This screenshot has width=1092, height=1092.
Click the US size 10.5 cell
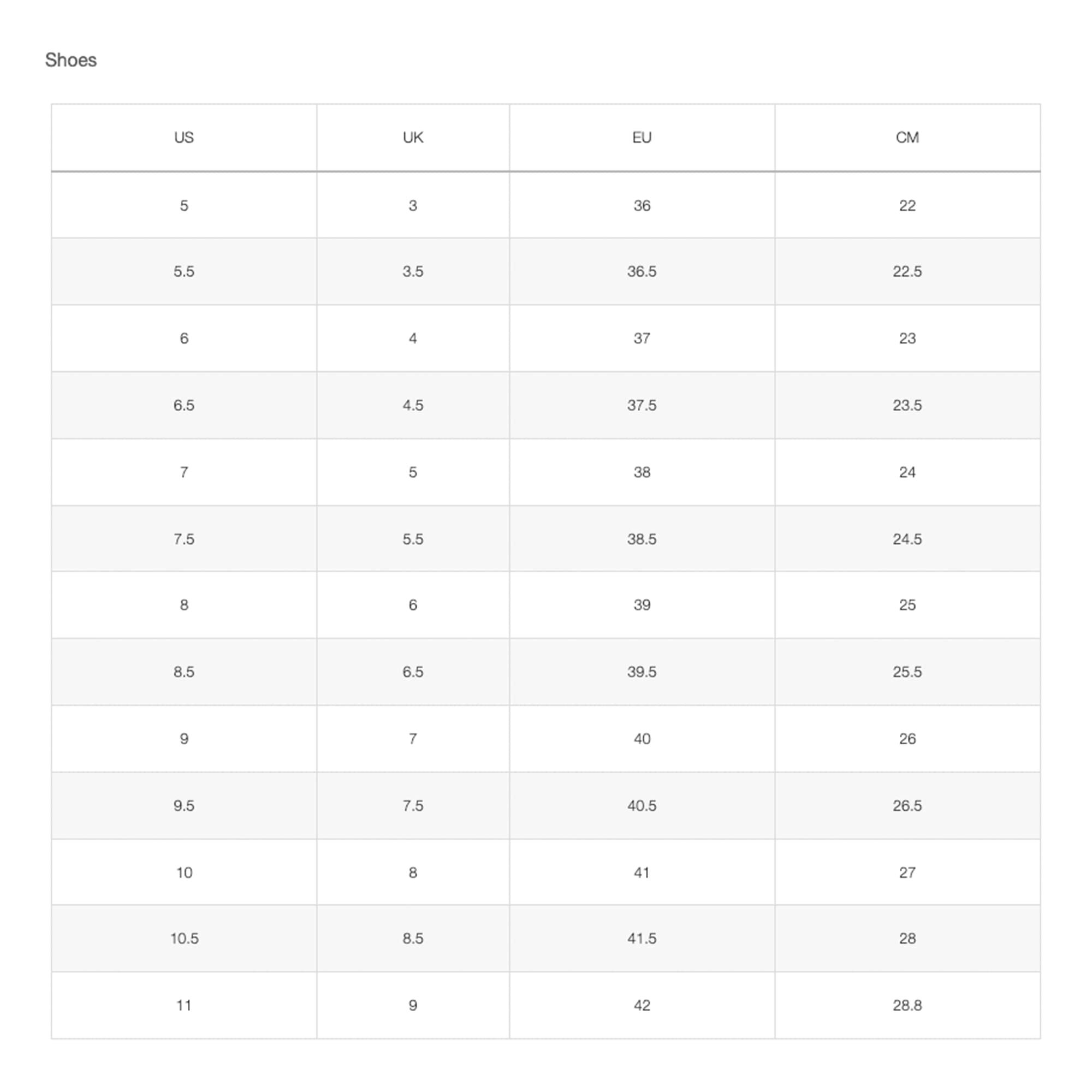[184, 938]
